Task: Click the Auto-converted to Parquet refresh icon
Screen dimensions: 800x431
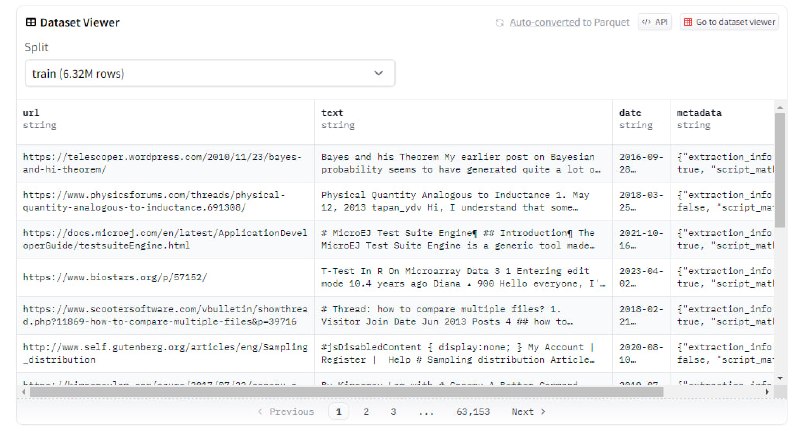Action: click(499, 22)
